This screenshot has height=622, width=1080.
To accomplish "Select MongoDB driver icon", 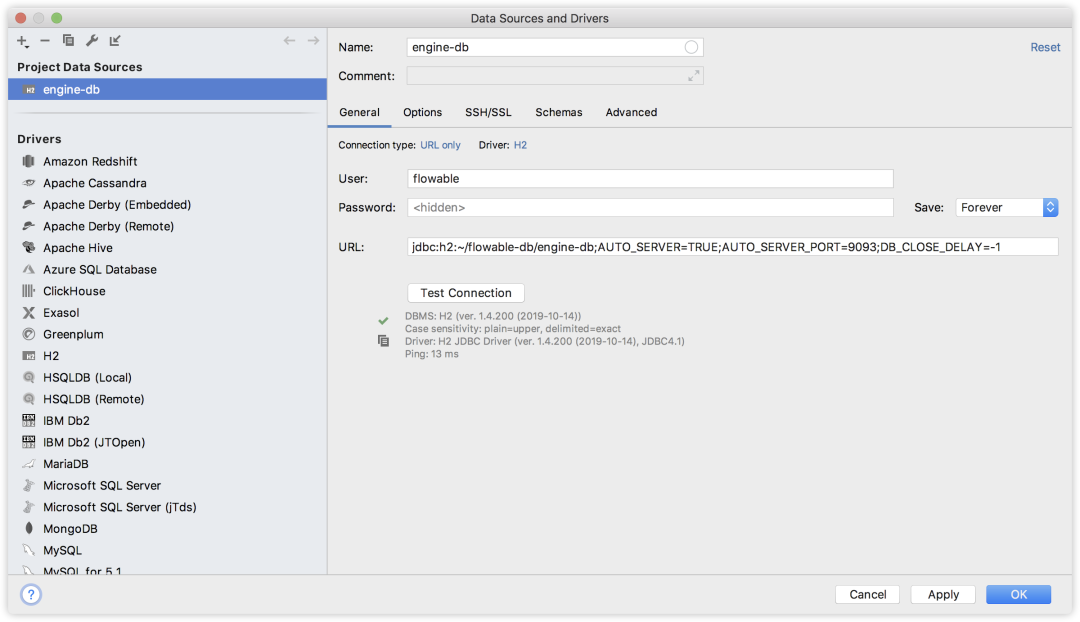I will coord(28,528).
